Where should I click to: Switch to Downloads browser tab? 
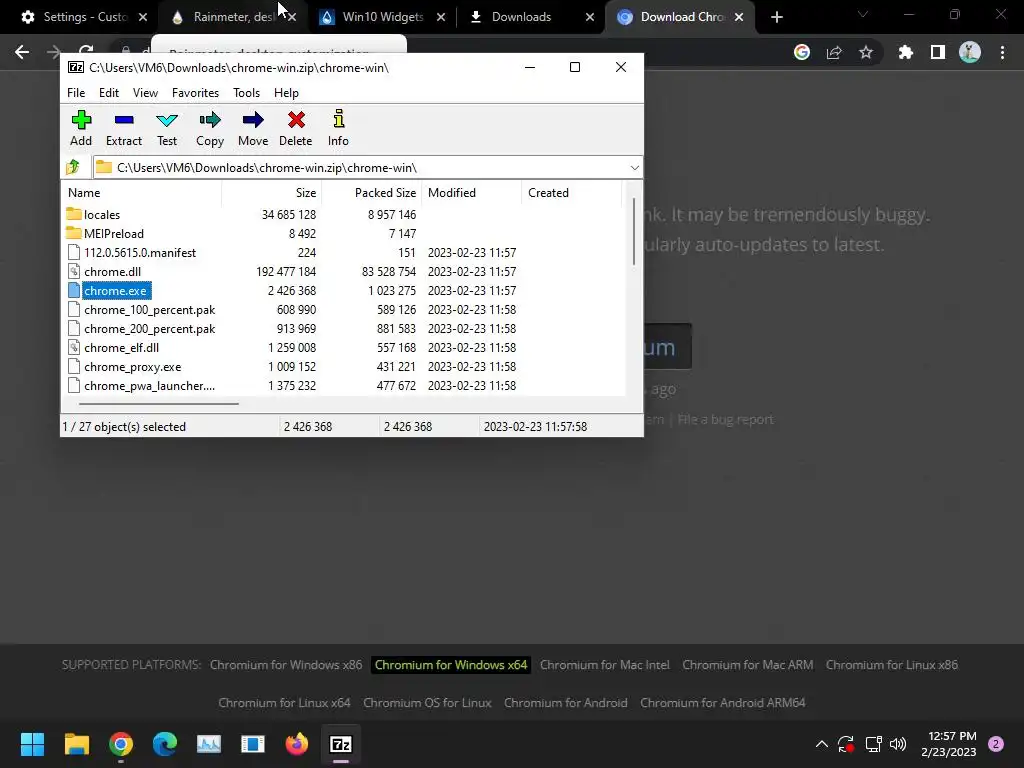coord(522,17)
